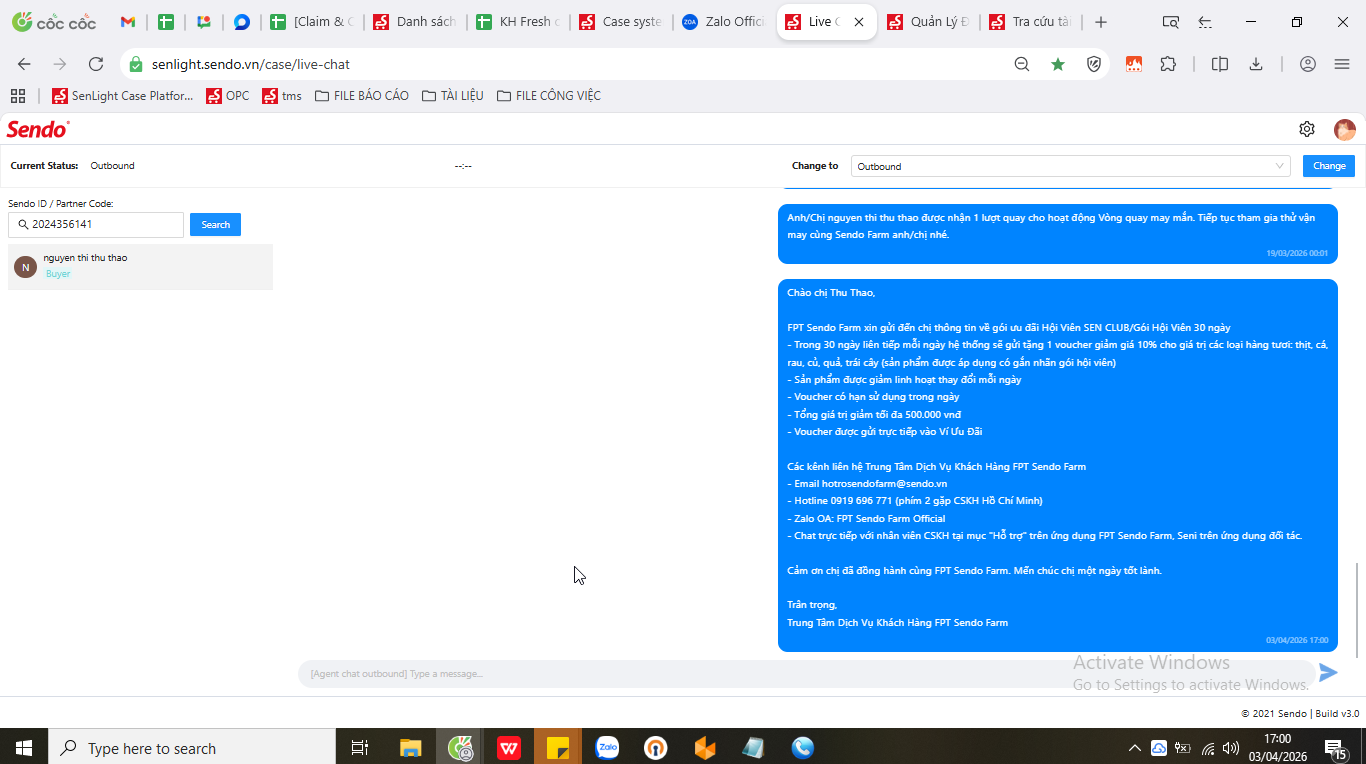The height and width of the screenshot is (764, 1366).
Task: Open the KH Fresh spreadsheet tab
Action: tap(518, 22)
